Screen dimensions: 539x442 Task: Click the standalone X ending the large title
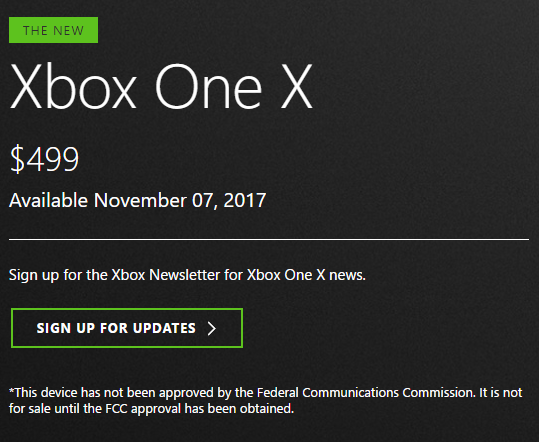(297, 86)
